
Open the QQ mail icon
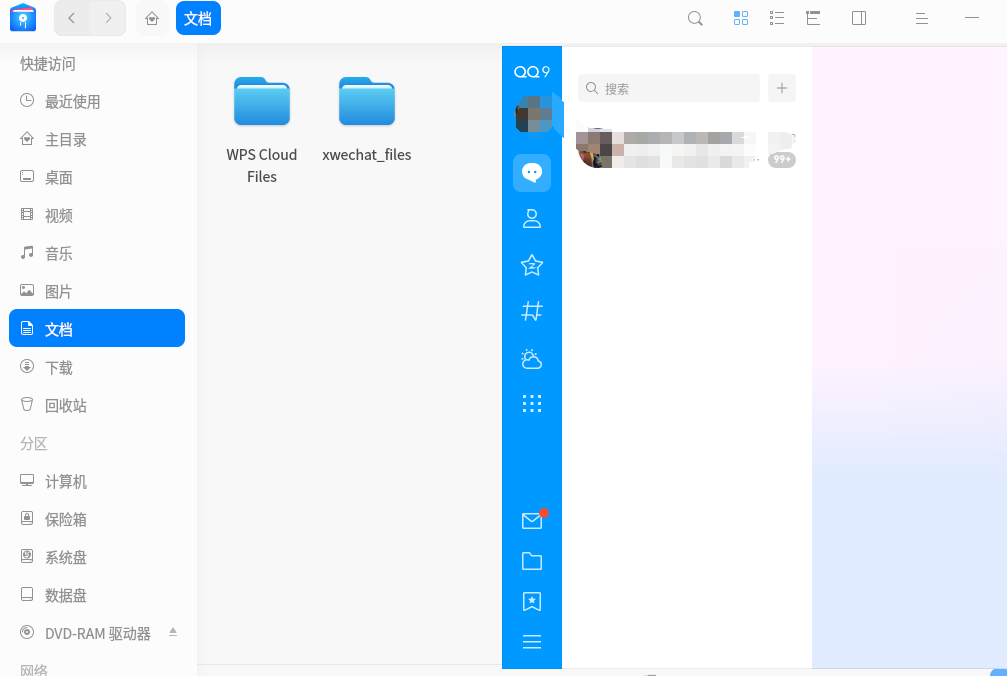click(x=532, y=520)
